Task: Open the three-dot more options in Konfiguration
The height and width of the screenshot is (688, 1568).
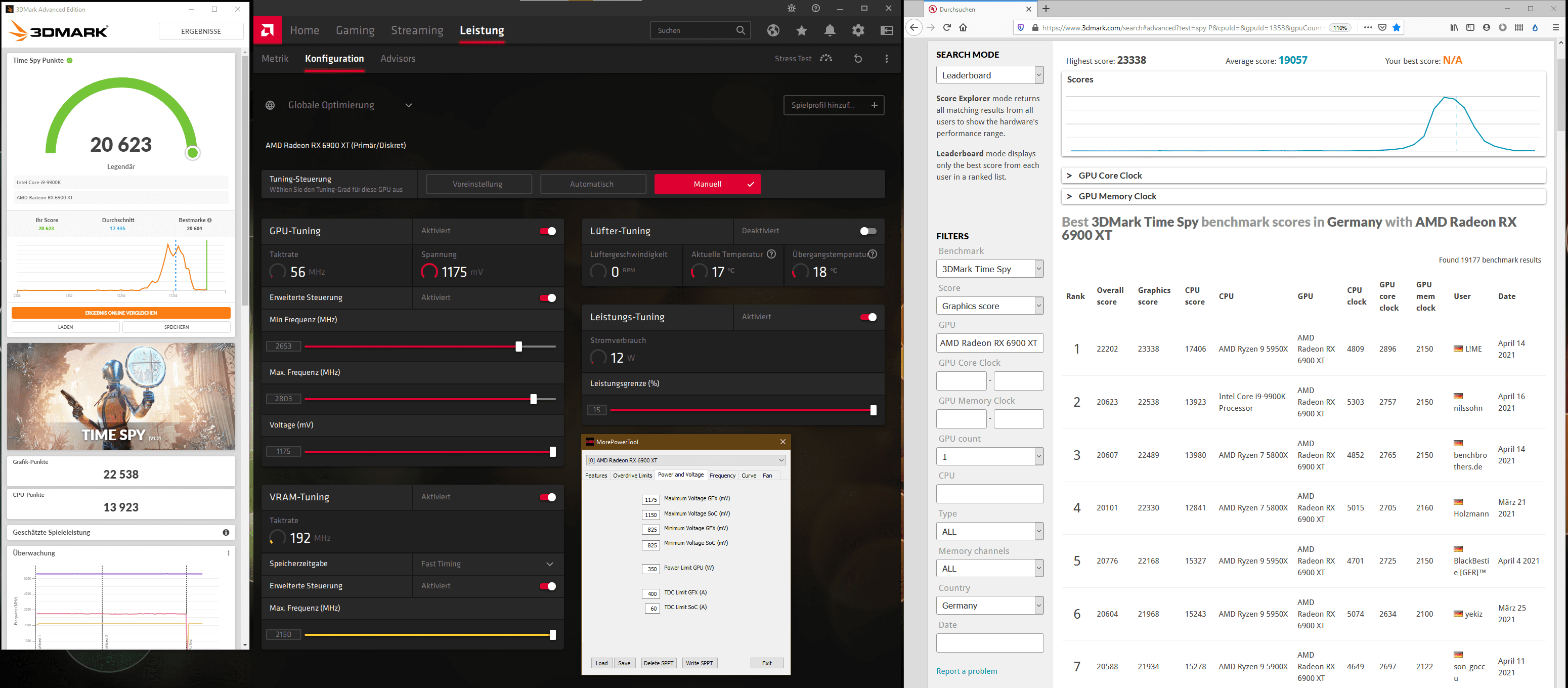Action: 886,59
